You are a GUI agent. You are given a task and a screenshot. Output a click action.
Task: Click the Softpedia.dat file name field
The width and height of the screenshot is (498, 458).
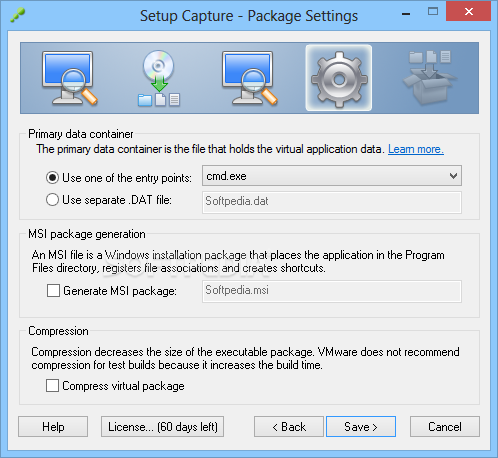point(332,202)
